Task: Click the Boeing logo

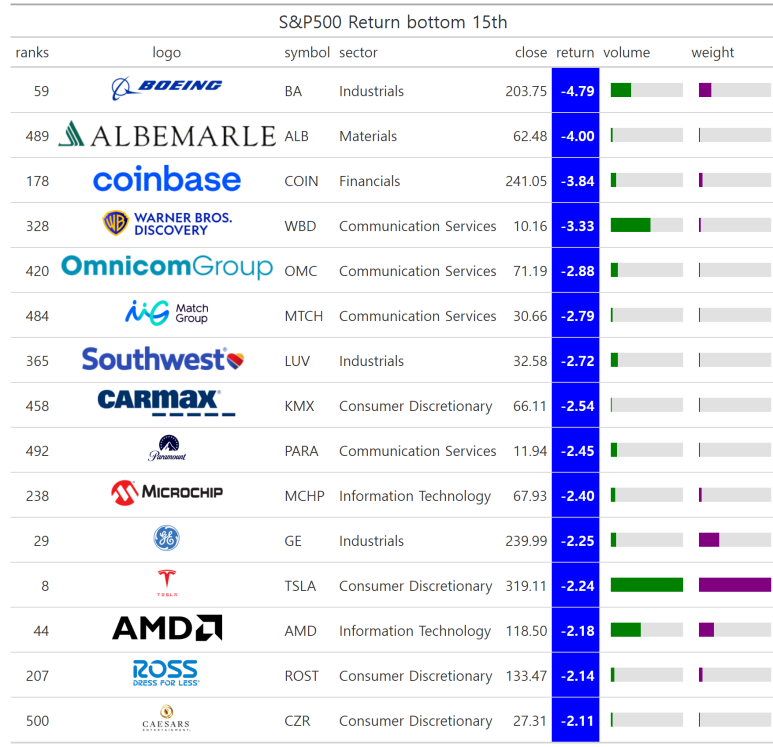Action: pos(167,88)
